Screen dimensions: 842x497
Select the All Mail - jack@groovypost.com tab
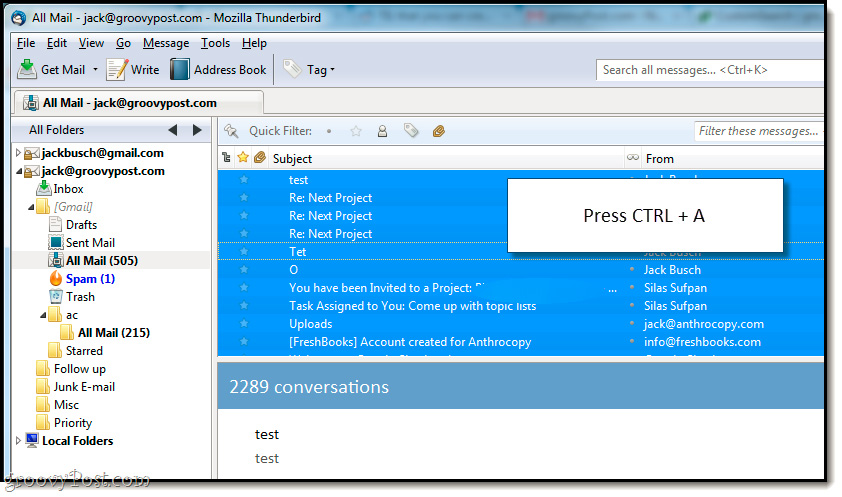[138, 103]
